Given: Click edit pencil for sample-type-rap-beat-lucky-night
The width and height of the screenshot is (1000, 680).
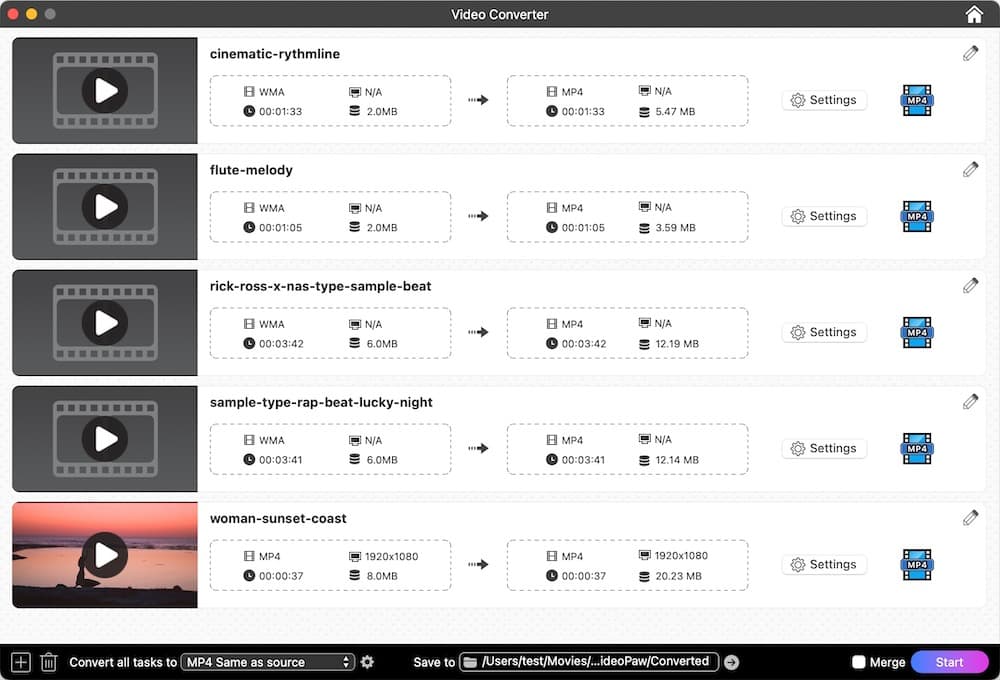Looking at the screenshot, I should point(970,402).
